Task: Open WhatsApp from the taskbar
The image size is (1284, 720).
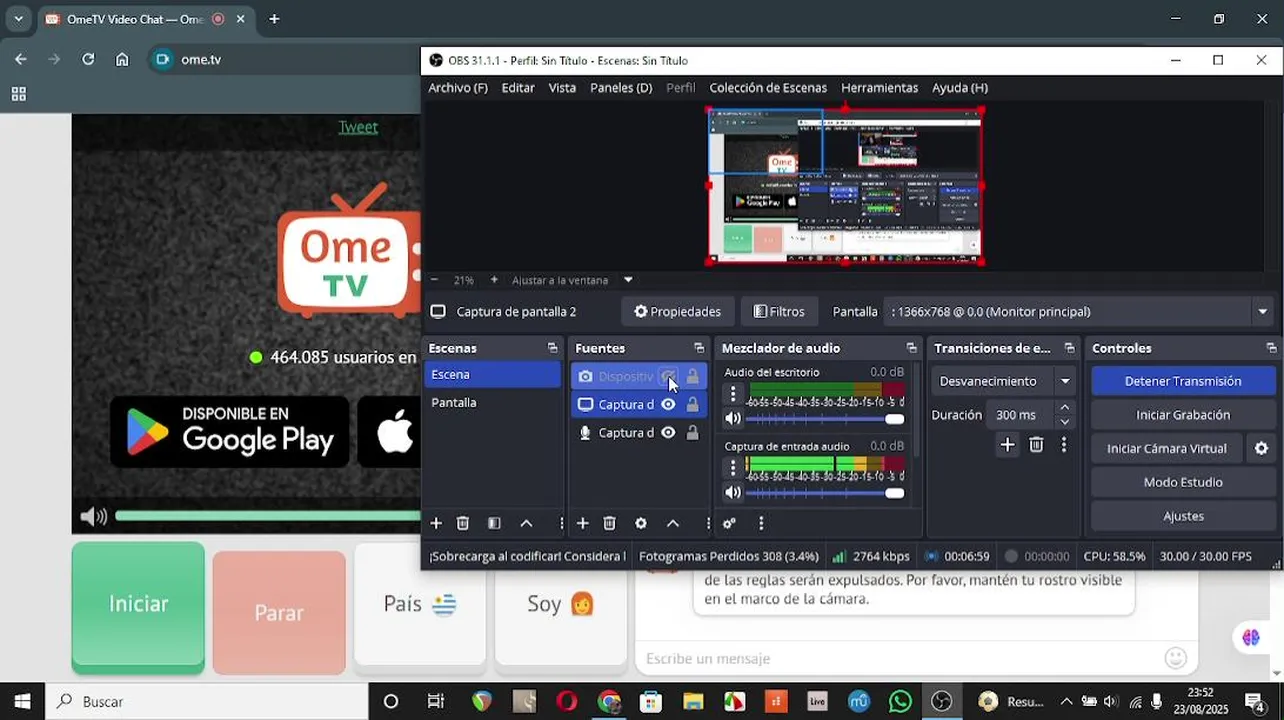Action: coord(900,702)
